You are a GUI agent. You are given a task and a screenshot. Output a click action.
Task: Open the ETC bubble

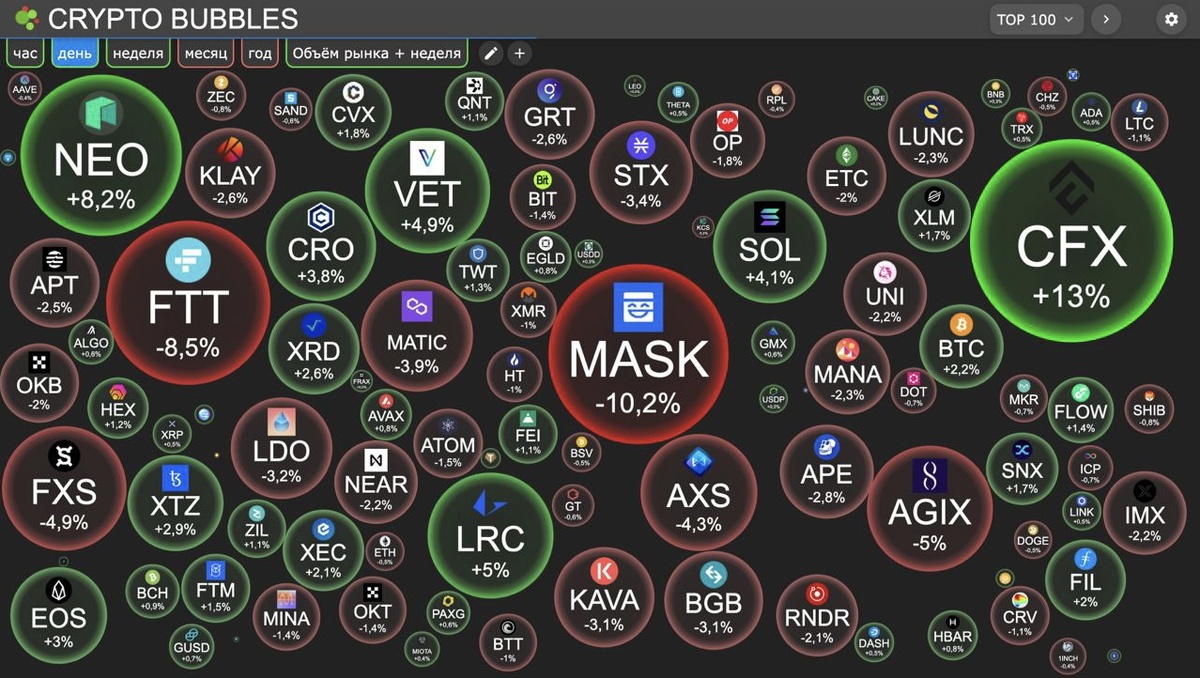tap(847, 177)
